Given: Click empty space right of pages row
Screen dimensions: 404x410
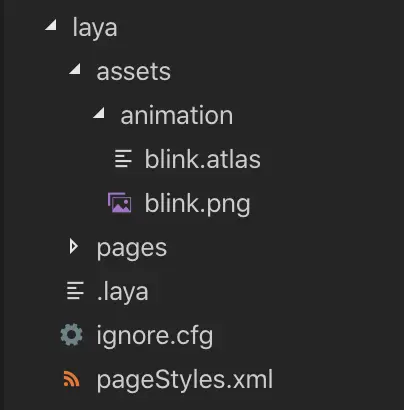Looking at the screenshot, I should [x=283, y=247].
